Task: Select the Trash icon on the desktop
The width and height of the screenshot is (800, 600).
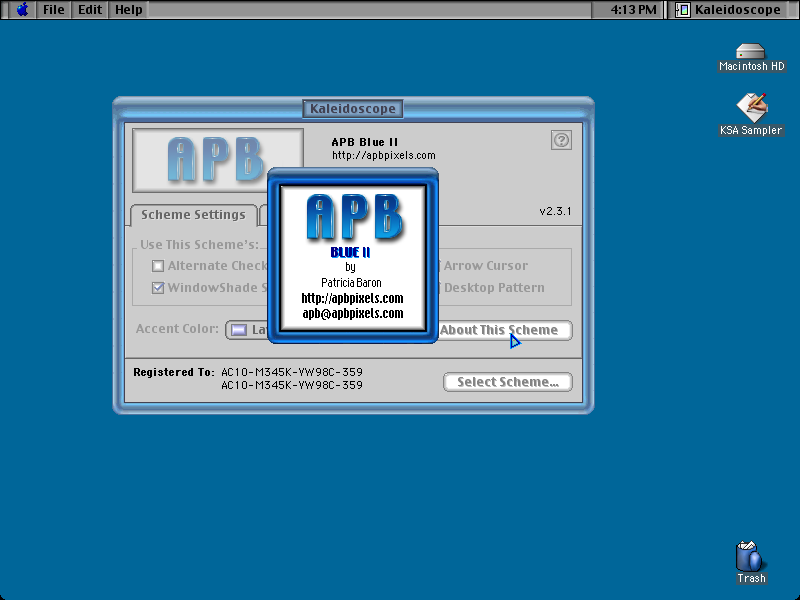Action: click(x=751, y=562)
